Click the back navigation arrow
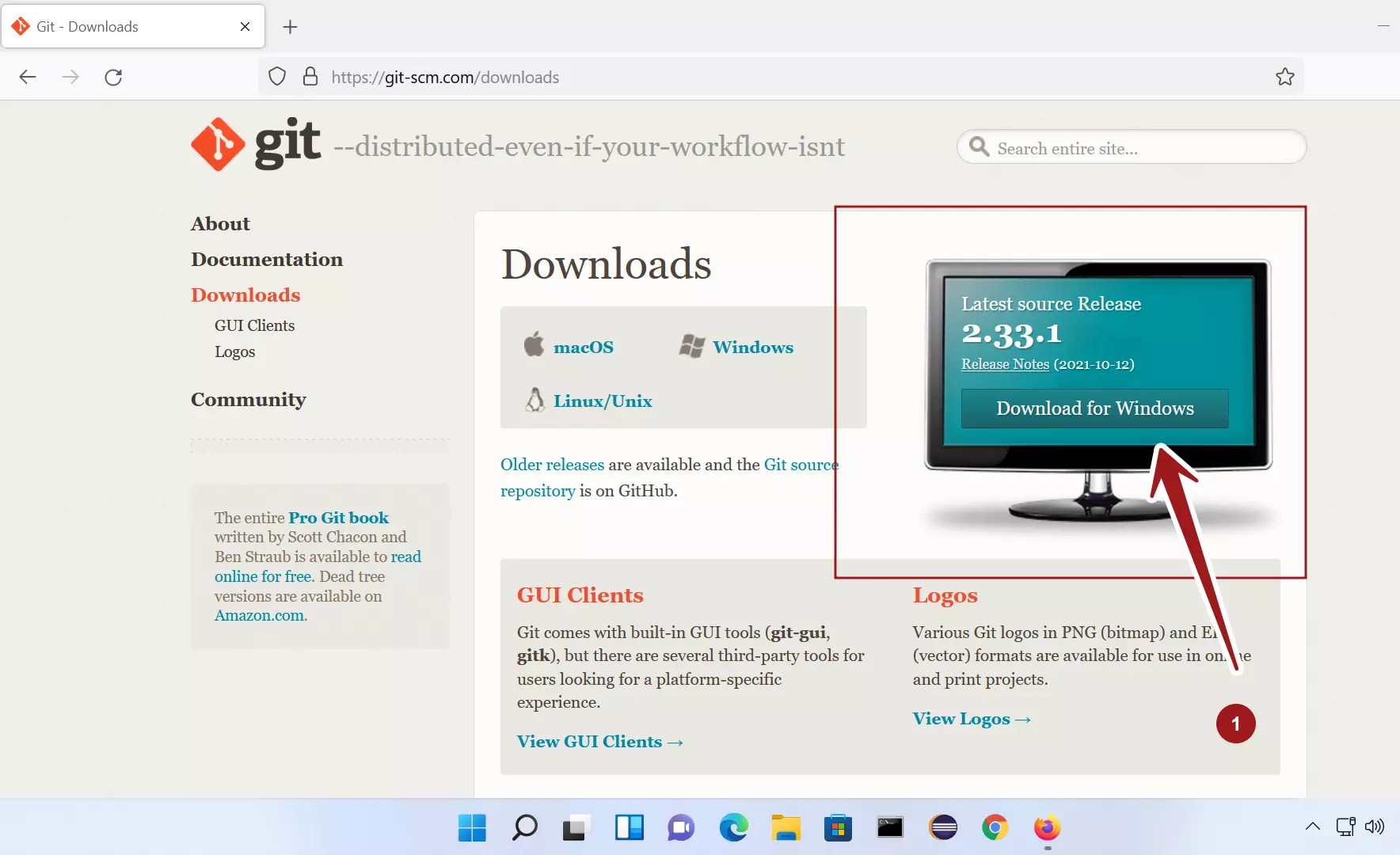 click(28, 77)
